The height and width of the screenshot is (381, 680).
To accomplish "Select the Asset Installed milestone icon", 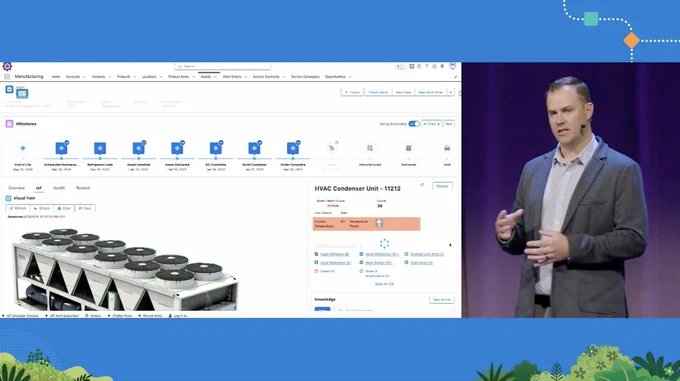I will tap(138, 148).
